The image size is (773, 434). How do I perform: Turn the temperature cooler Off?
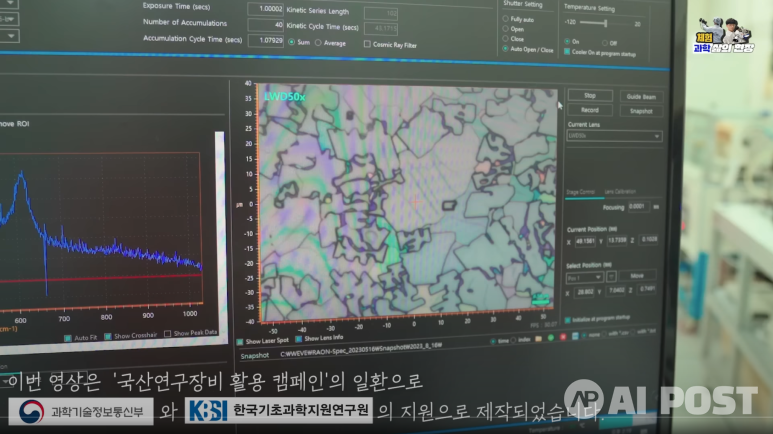[x=605, y=43]
